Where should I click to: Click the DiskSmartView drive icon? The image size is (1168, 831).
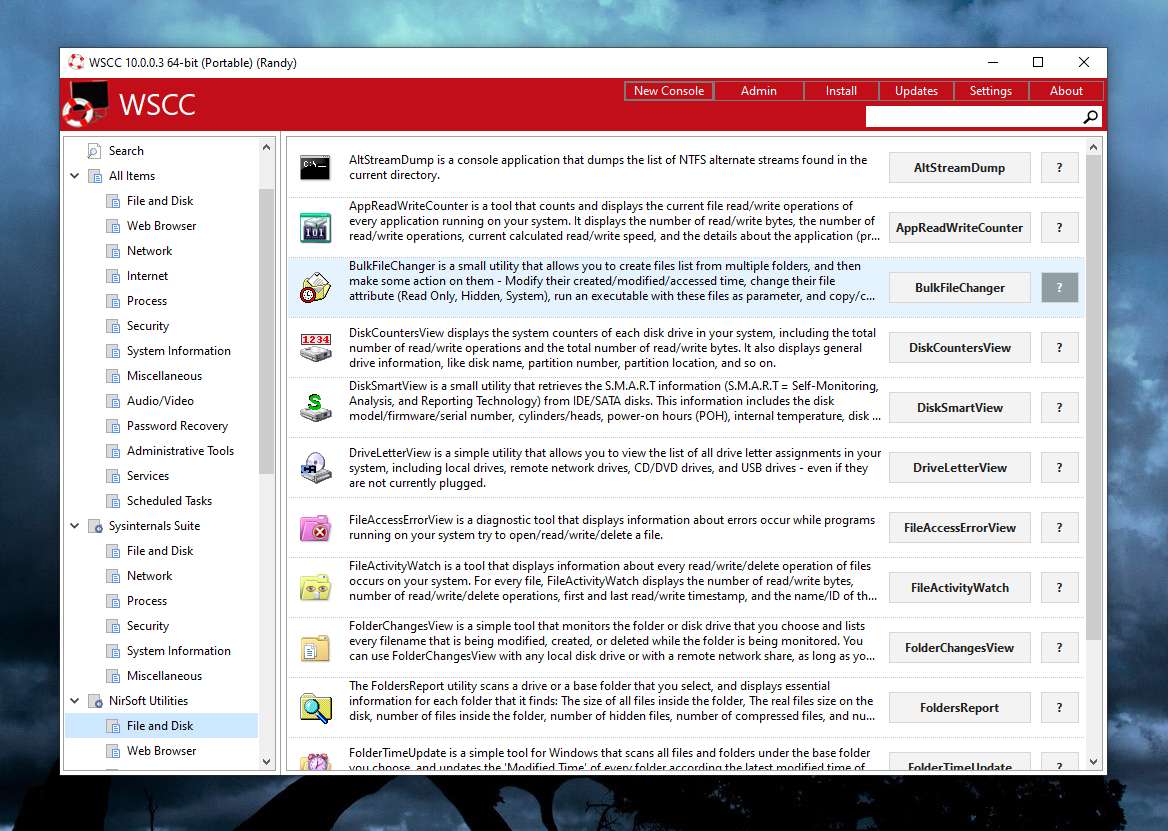tap(315, 408)
